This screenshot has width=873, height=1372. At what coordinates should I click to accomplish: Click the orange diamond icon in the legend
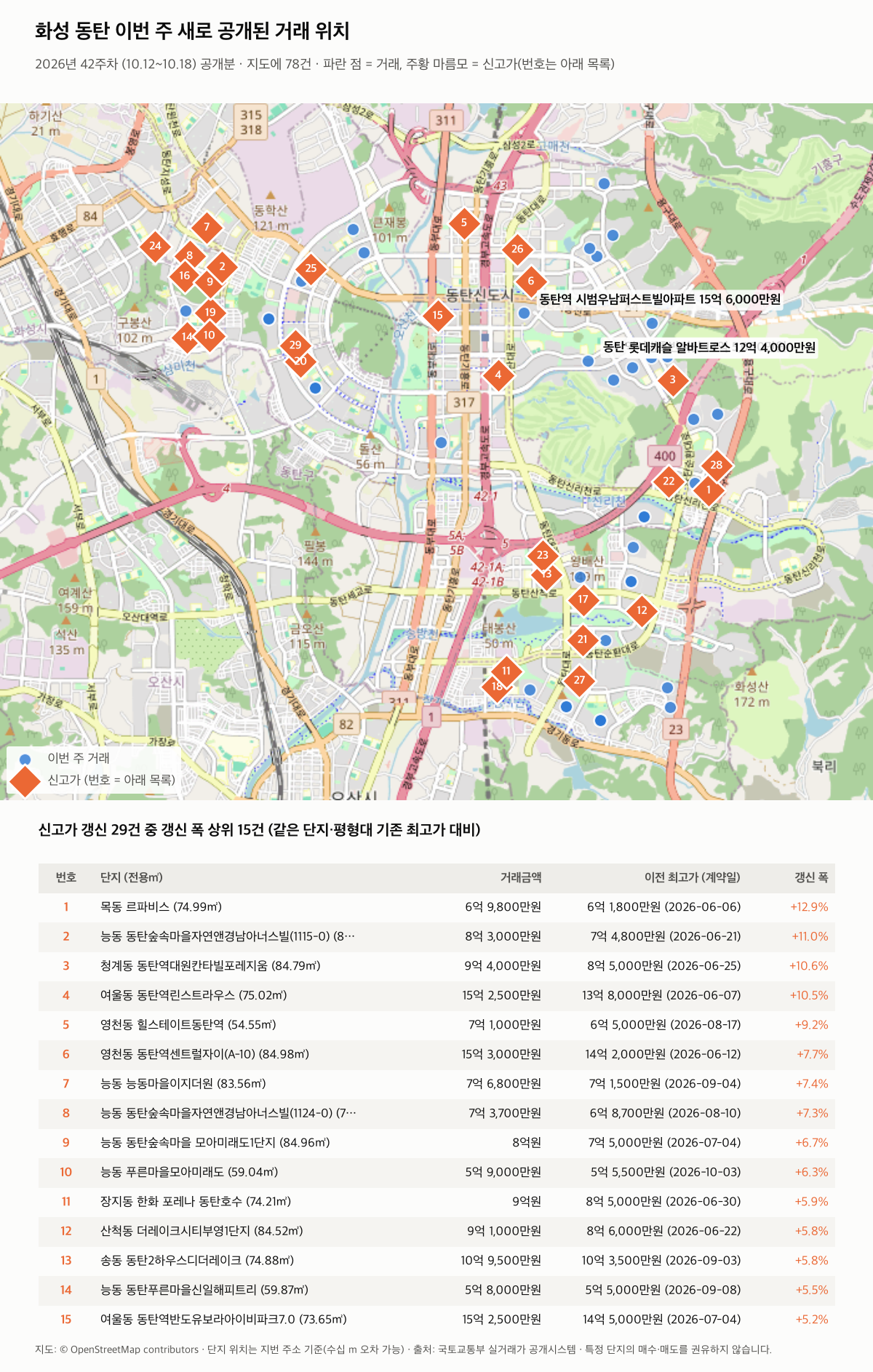point(25,781)
